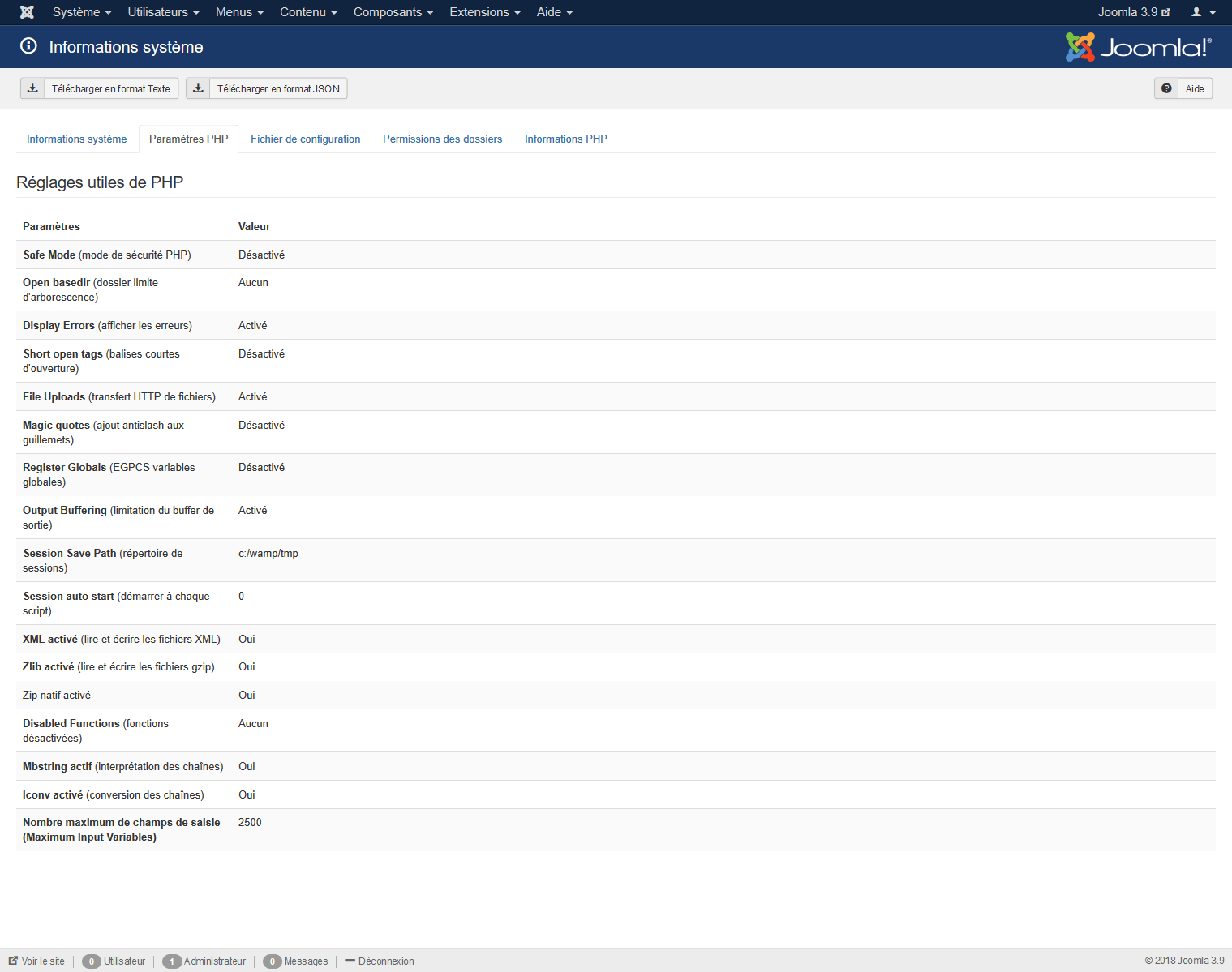Click the Administrateur count badge

pyautogui.click(x=172, y=961)
